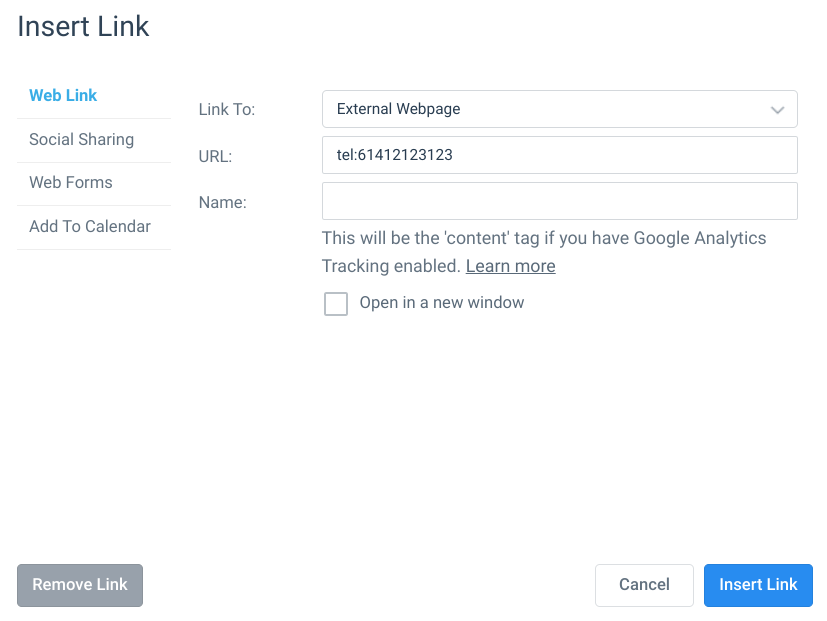Click the 'Name:' field label
Viewport: 827px width, 621px height.
[x=223, y=202]
